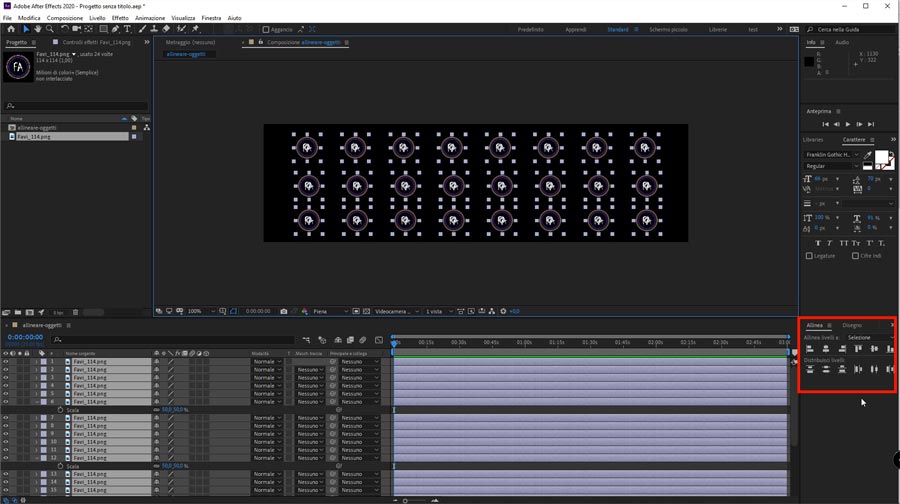The height and width of the screenshot is (504, 900).
Task: Open the Livello menu
Action: tap(97, 18)
